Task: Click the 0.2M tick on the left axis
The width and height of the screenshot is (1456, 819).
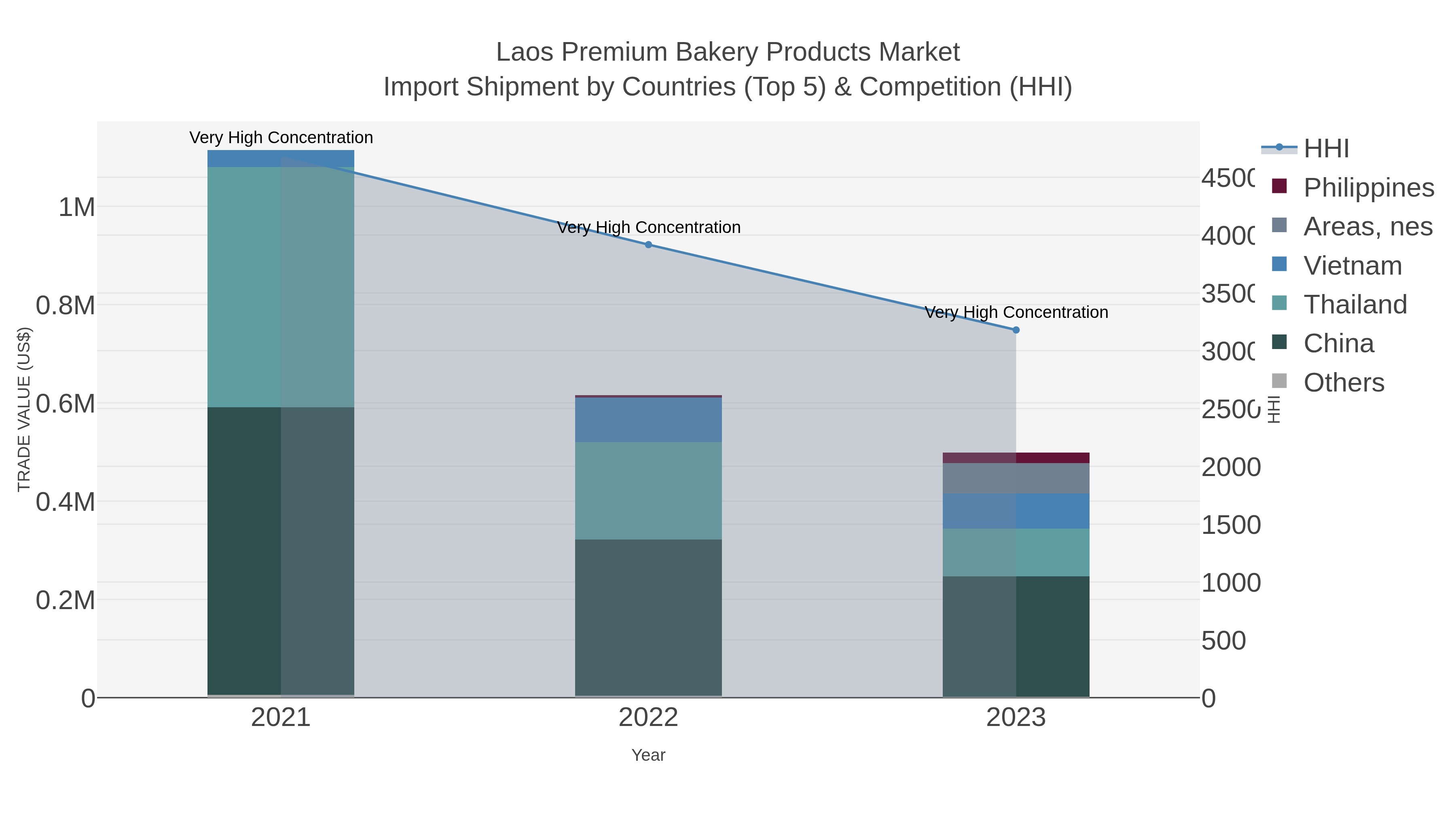Action: pyautogui.click(x=66, y=600)
